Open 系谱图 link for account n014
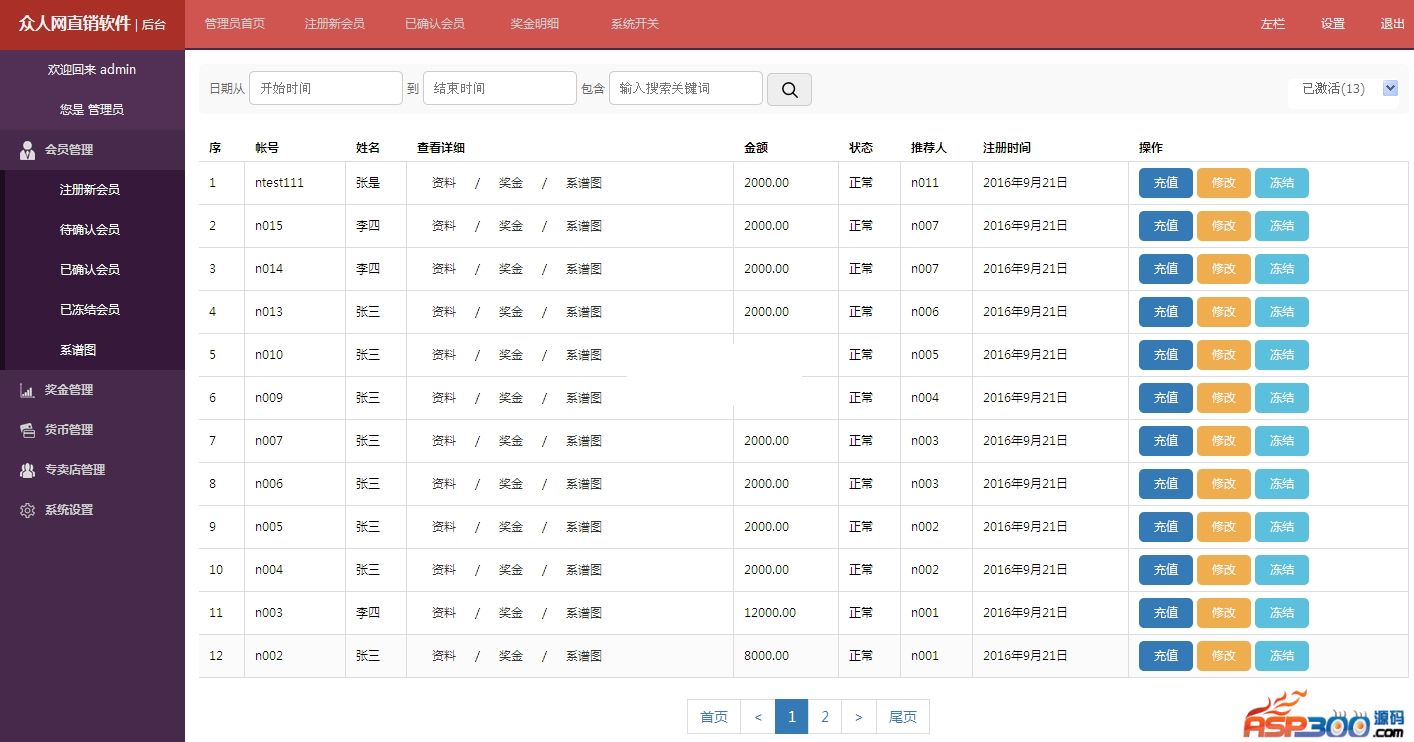Screen dimensions: 1414x742 584,269
